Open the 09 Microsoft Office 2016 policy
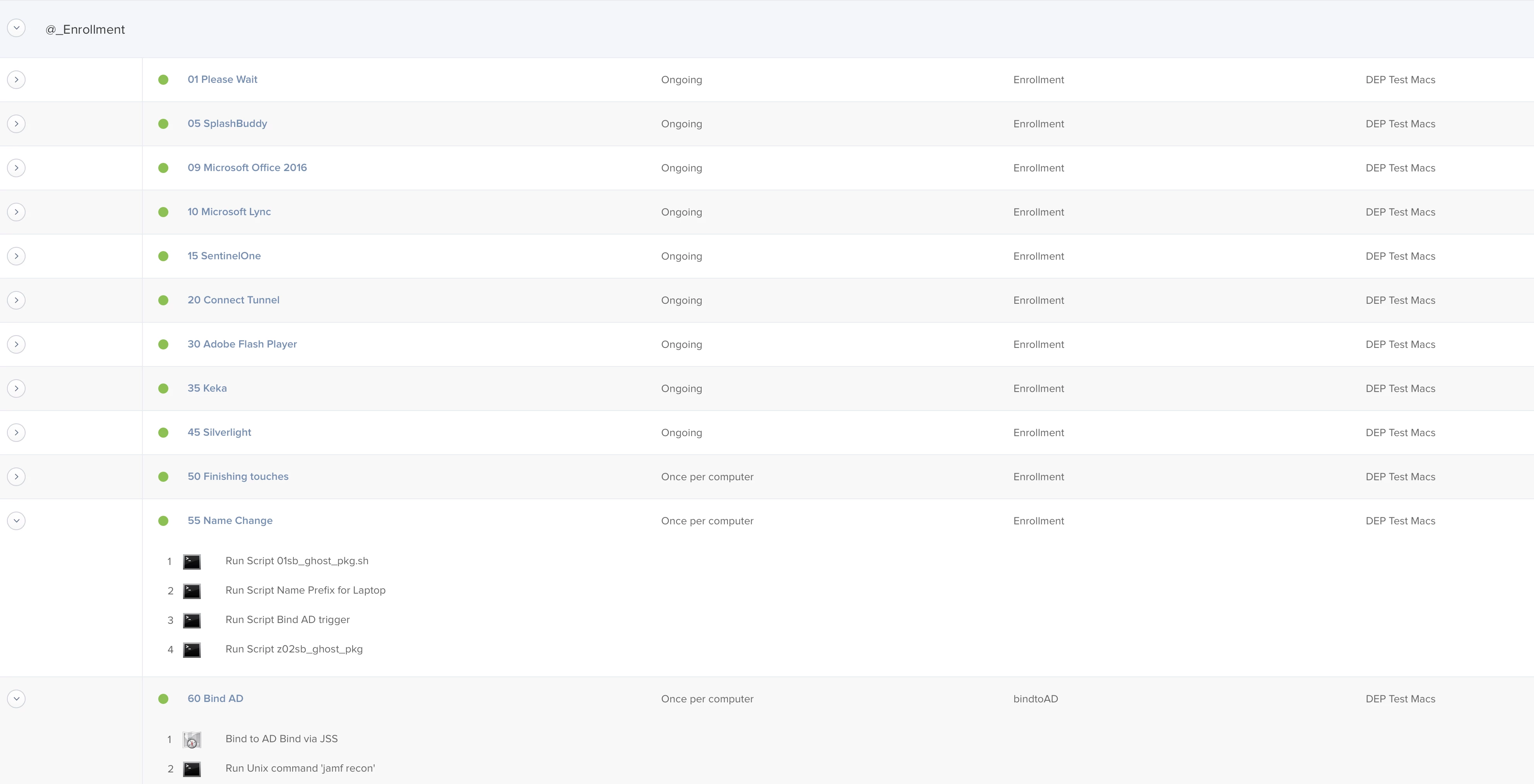 tap(247, 168)
